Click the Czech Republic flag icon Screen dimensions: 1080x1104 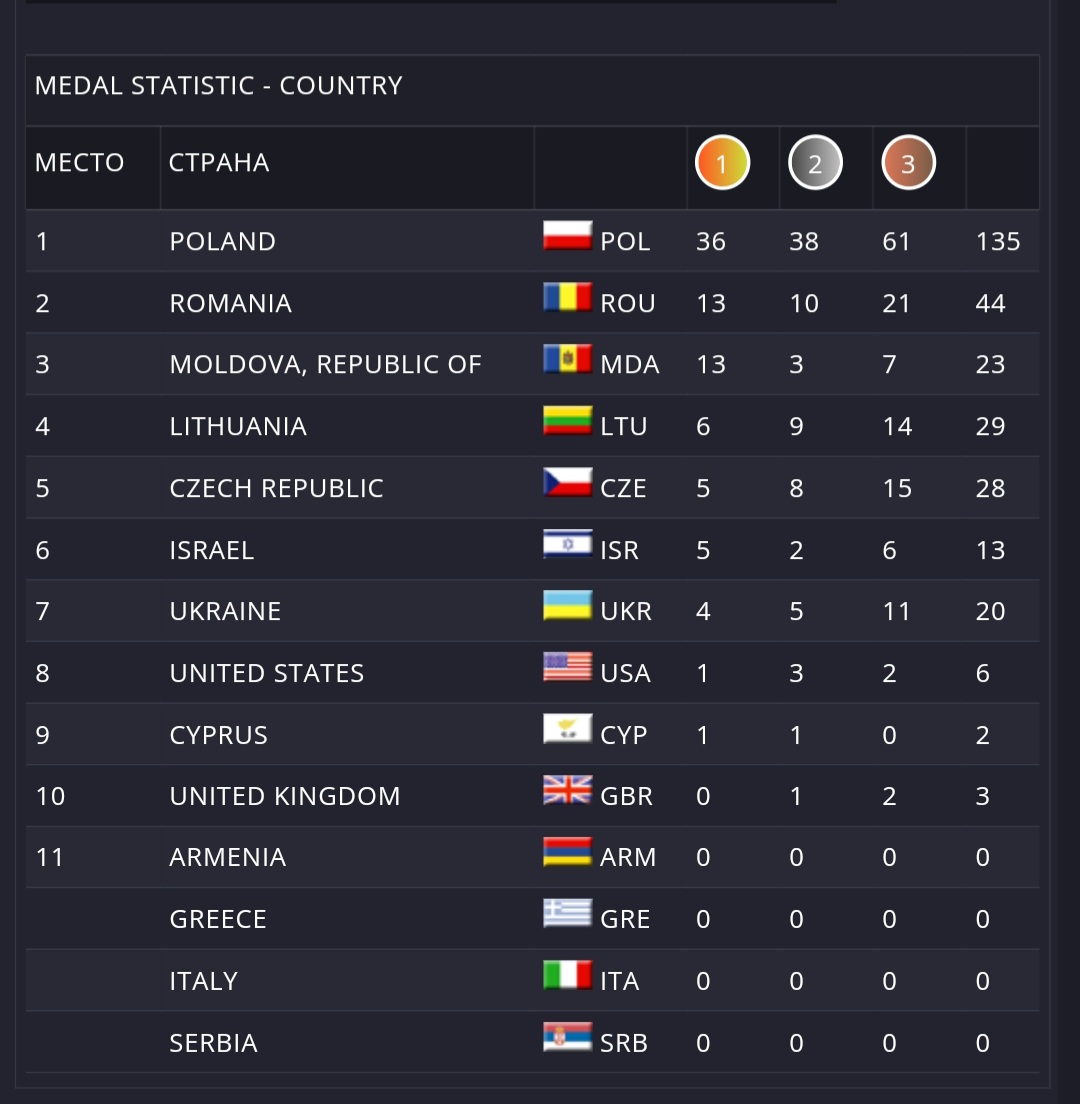point(567,482)
